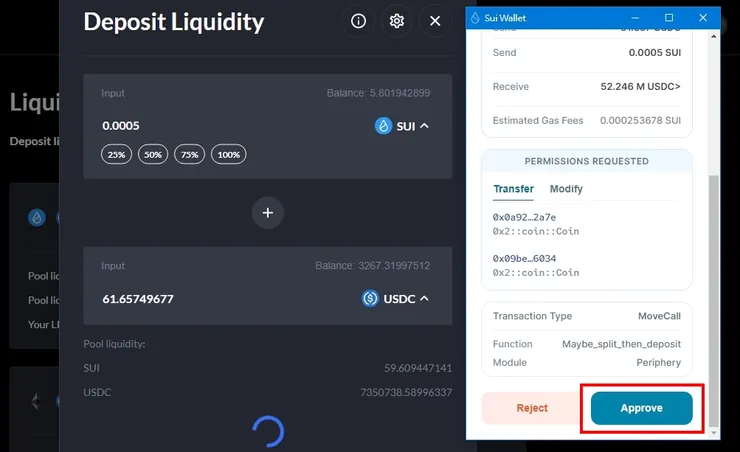
Task: Click address 0x0a92…2a7e in permissions
Action: tap(524, 218)
